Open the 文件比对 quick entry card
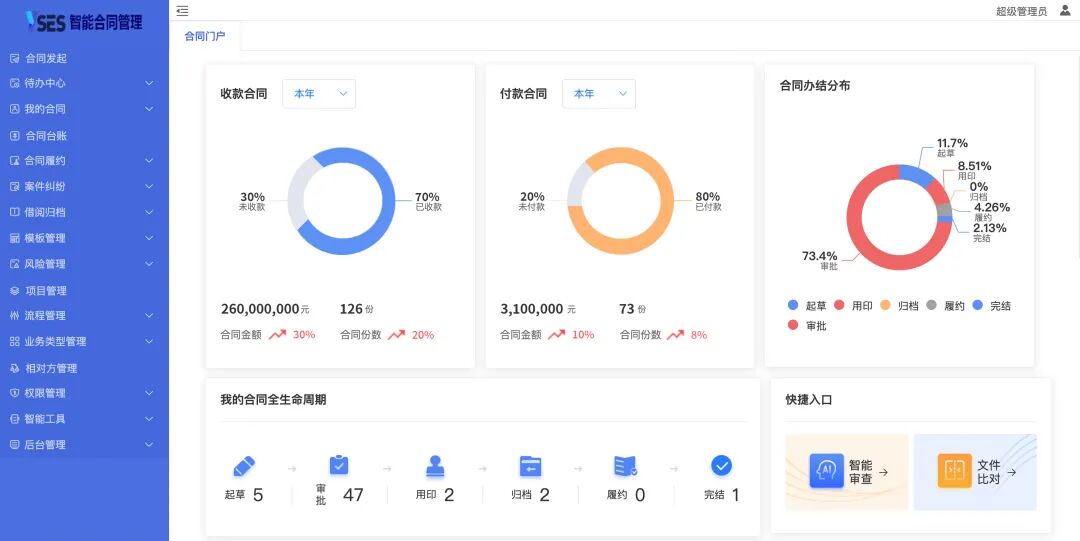 975,472
